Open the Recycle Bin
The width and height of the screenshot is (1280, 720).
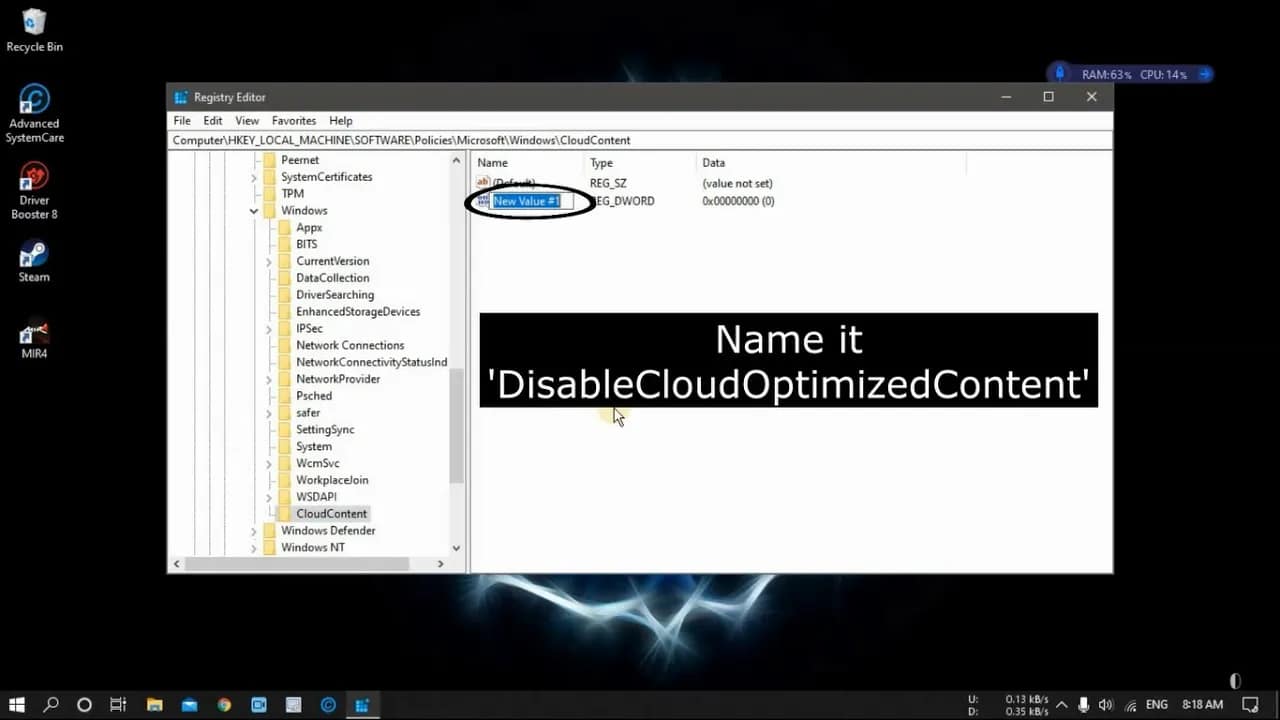pyautogui.click(x=33, y=22)
